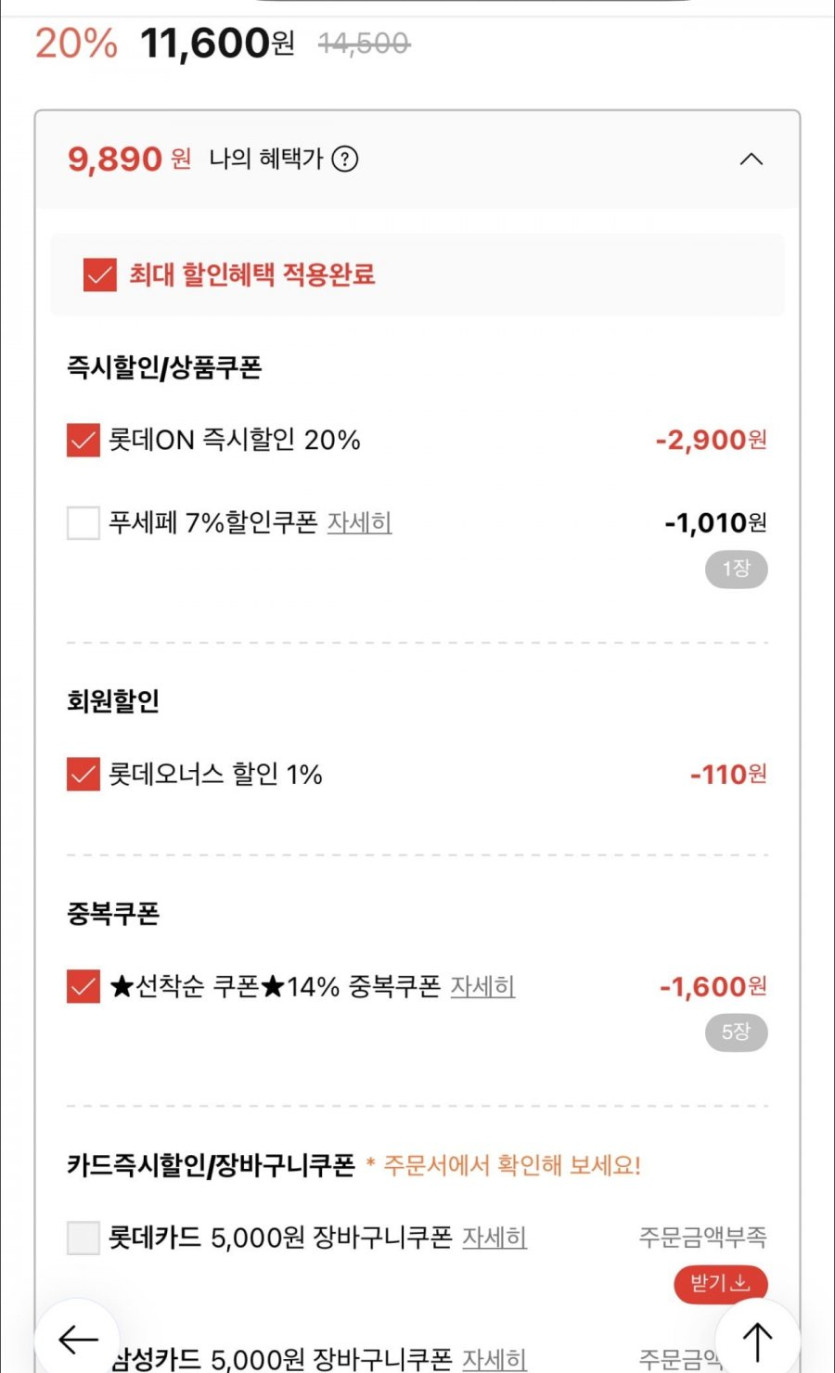835x1373 pixels.
Task: Click the 나의 혜택가 label
Action: point(266,159)
